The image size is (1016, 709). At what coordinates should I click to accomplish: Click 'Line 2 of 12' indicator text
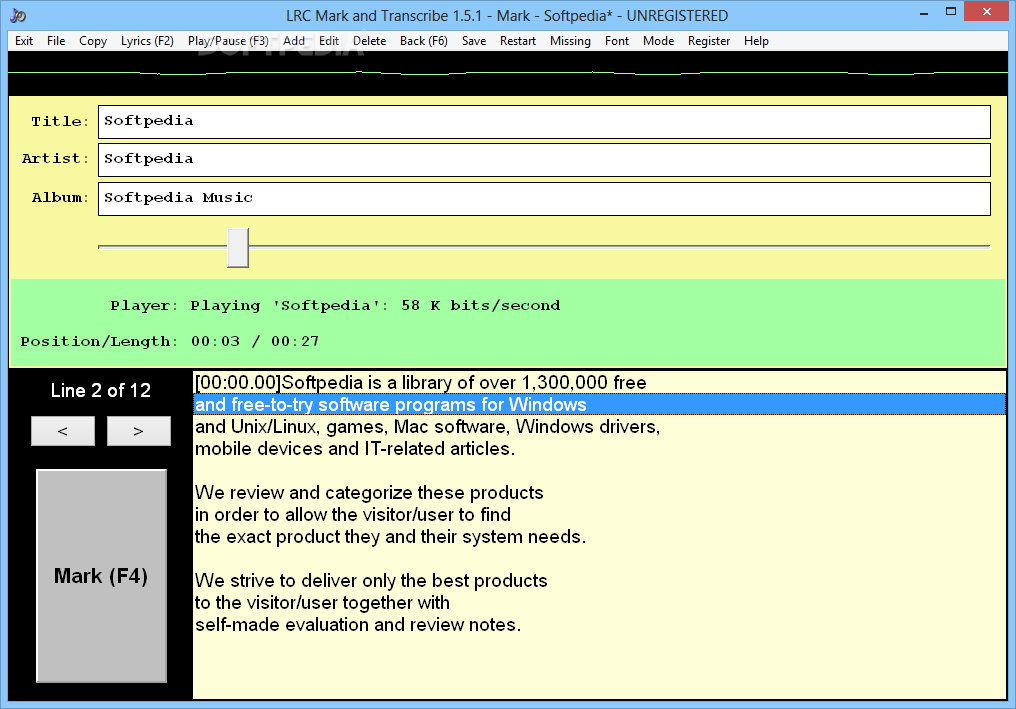(x=101, y=390)
